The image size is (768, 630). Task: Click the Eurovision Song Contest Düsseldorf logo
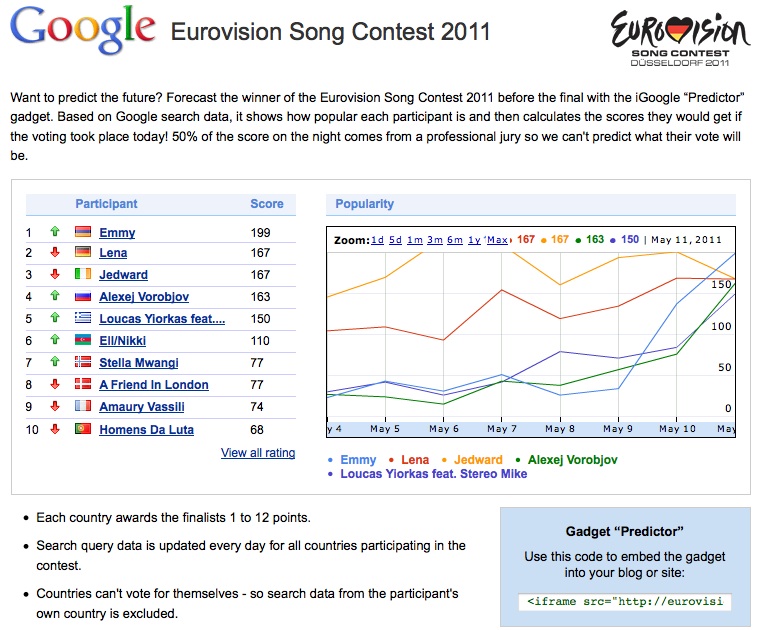[678, 38]
